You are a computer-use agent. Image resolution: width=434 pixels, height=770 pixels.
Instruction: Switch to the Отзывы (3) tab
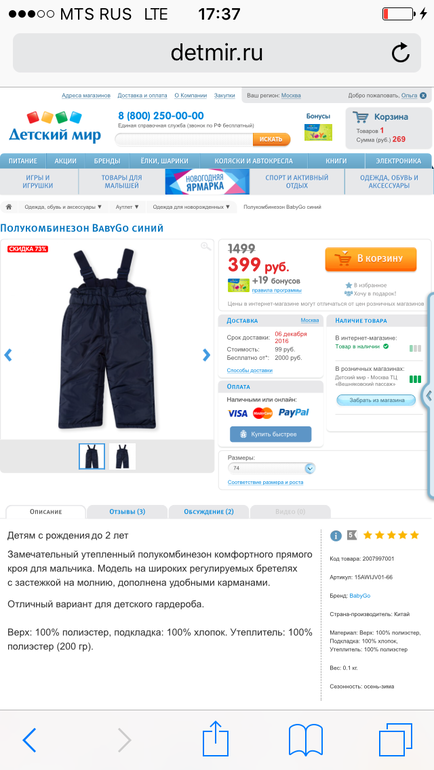[x=127, y=512]
